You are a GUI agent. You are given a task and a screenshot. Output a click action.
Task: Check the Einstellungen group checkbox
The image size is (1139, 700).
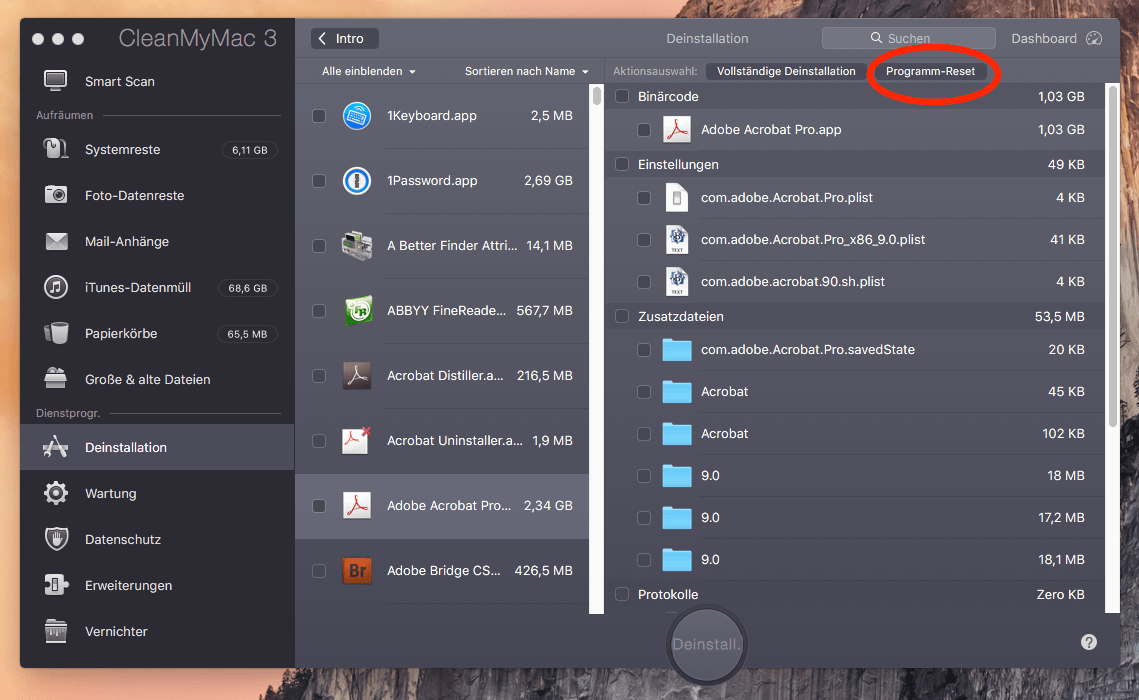[x=622, y=164]
